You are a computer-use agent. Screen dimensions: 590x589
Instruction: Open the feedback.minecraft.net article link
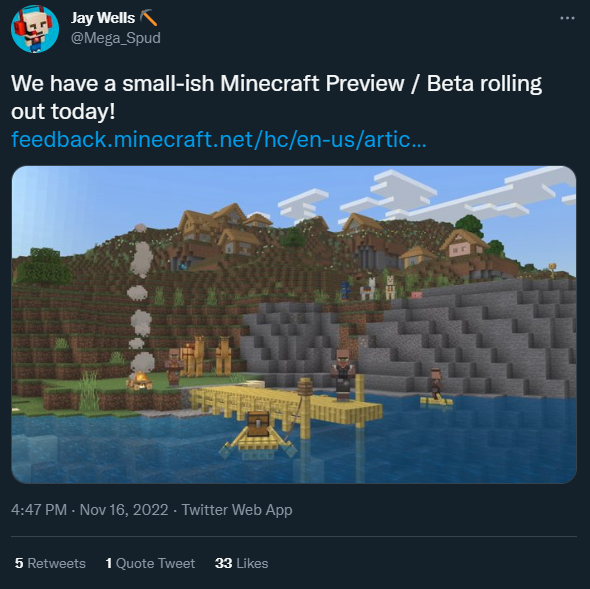pyautogui.click(x=219, y=140)
